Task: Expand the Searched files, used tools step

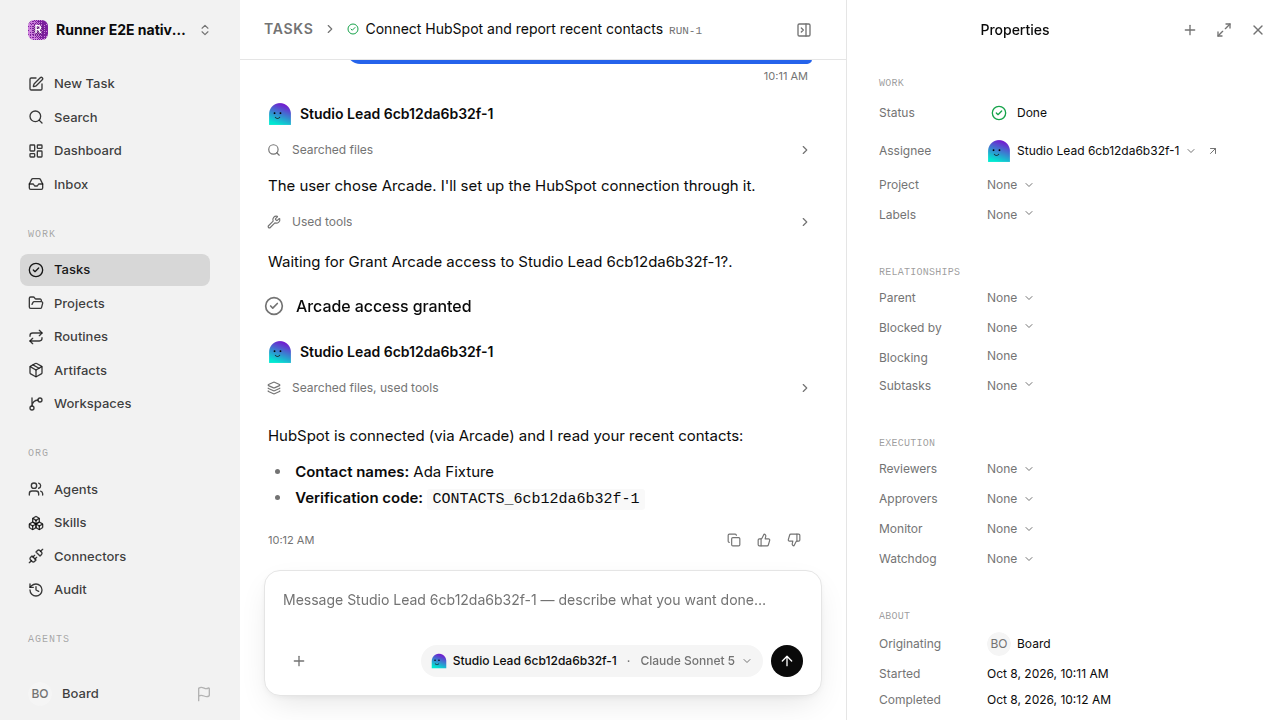Action: 538,388
